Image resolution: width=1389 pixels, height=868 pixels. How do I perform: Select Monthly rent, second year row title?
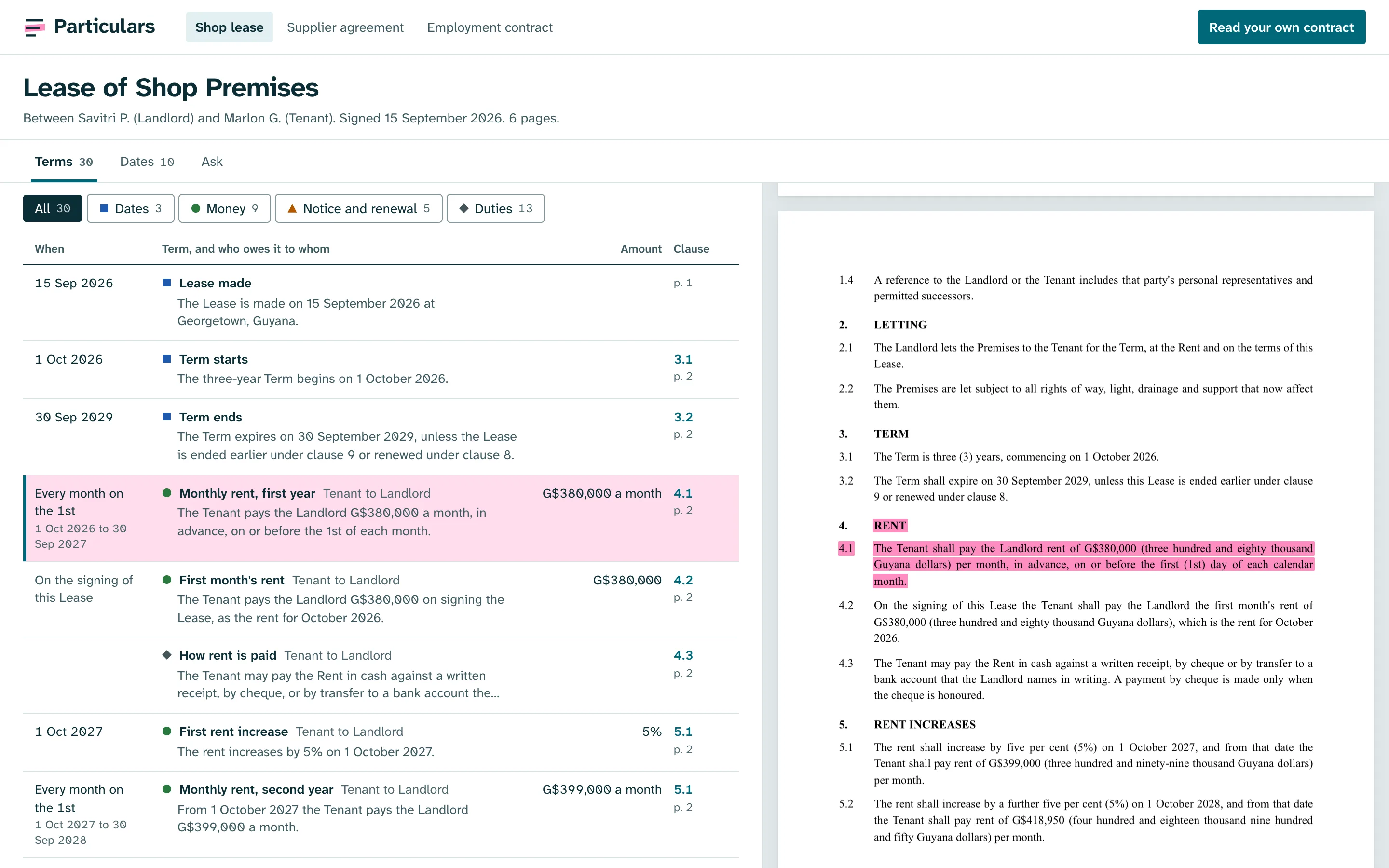point(256,790)
